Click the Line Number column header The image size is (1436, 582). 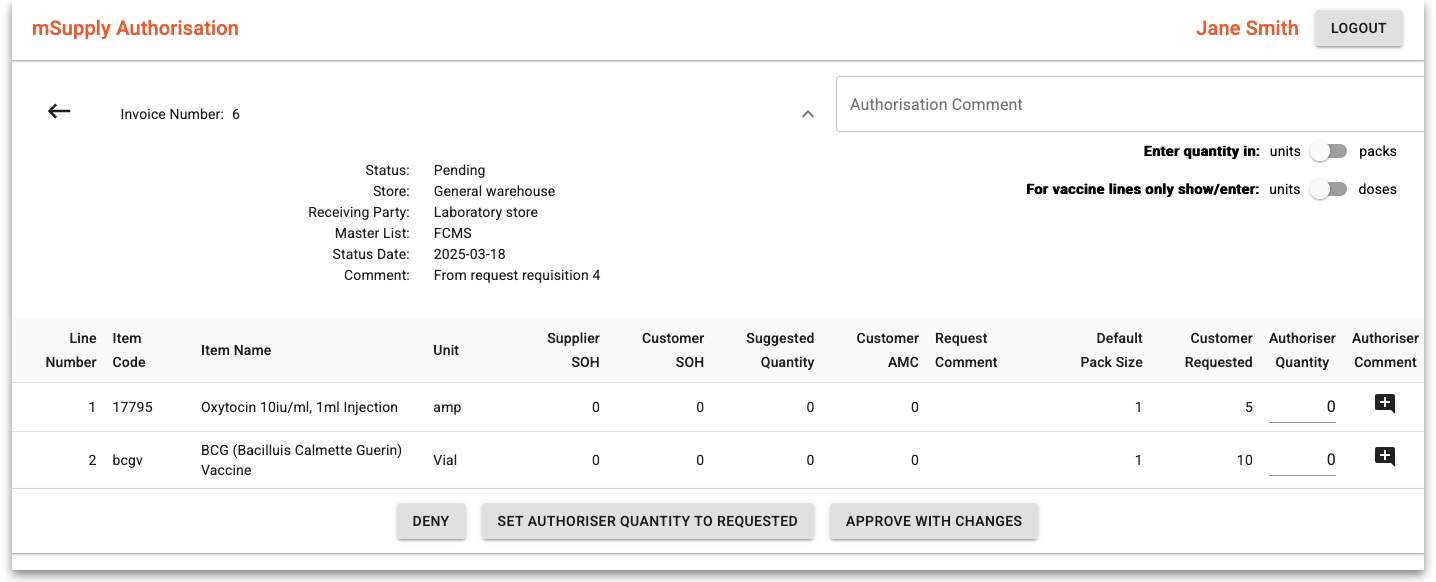pos(71,350)
